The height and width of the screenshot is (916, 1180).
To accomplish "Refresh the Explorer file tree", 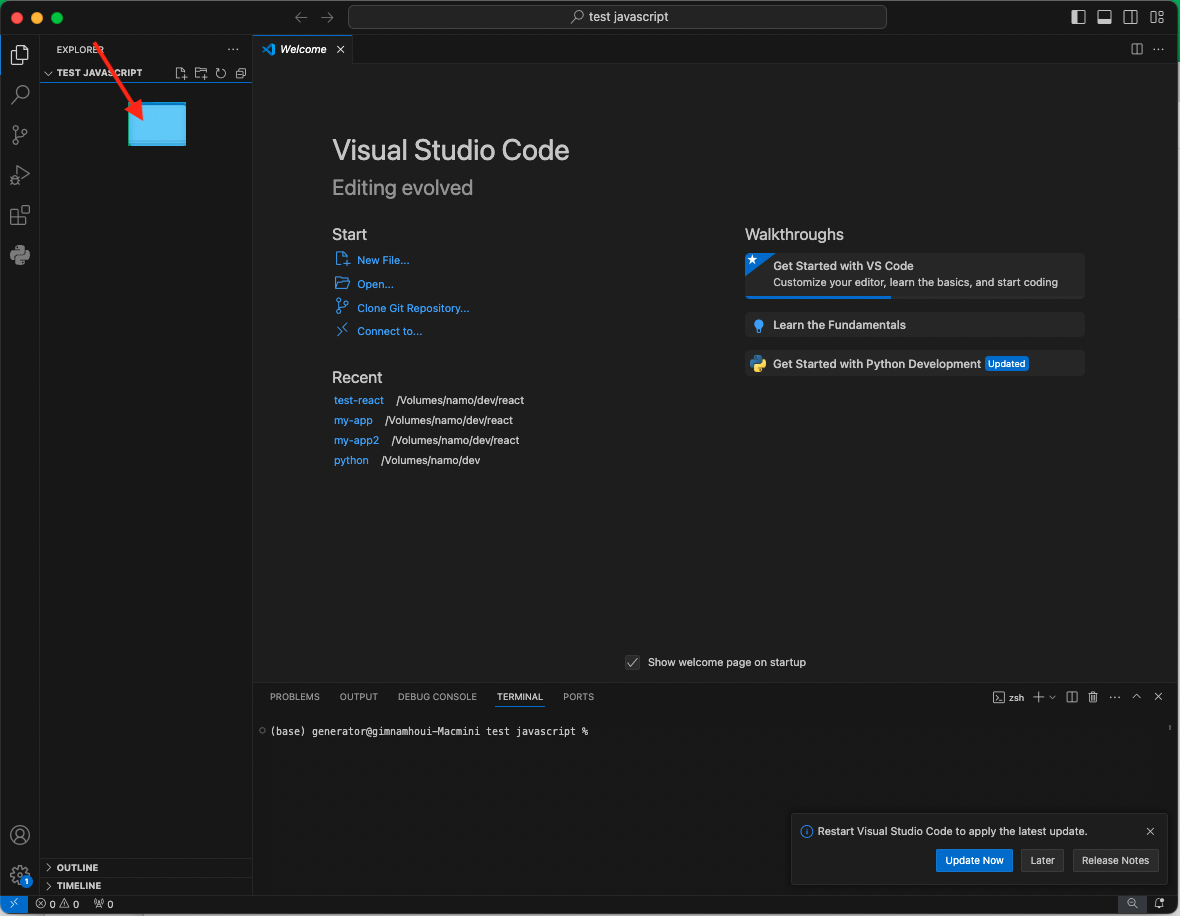I will pyautogui.click(x=220, y=73).
